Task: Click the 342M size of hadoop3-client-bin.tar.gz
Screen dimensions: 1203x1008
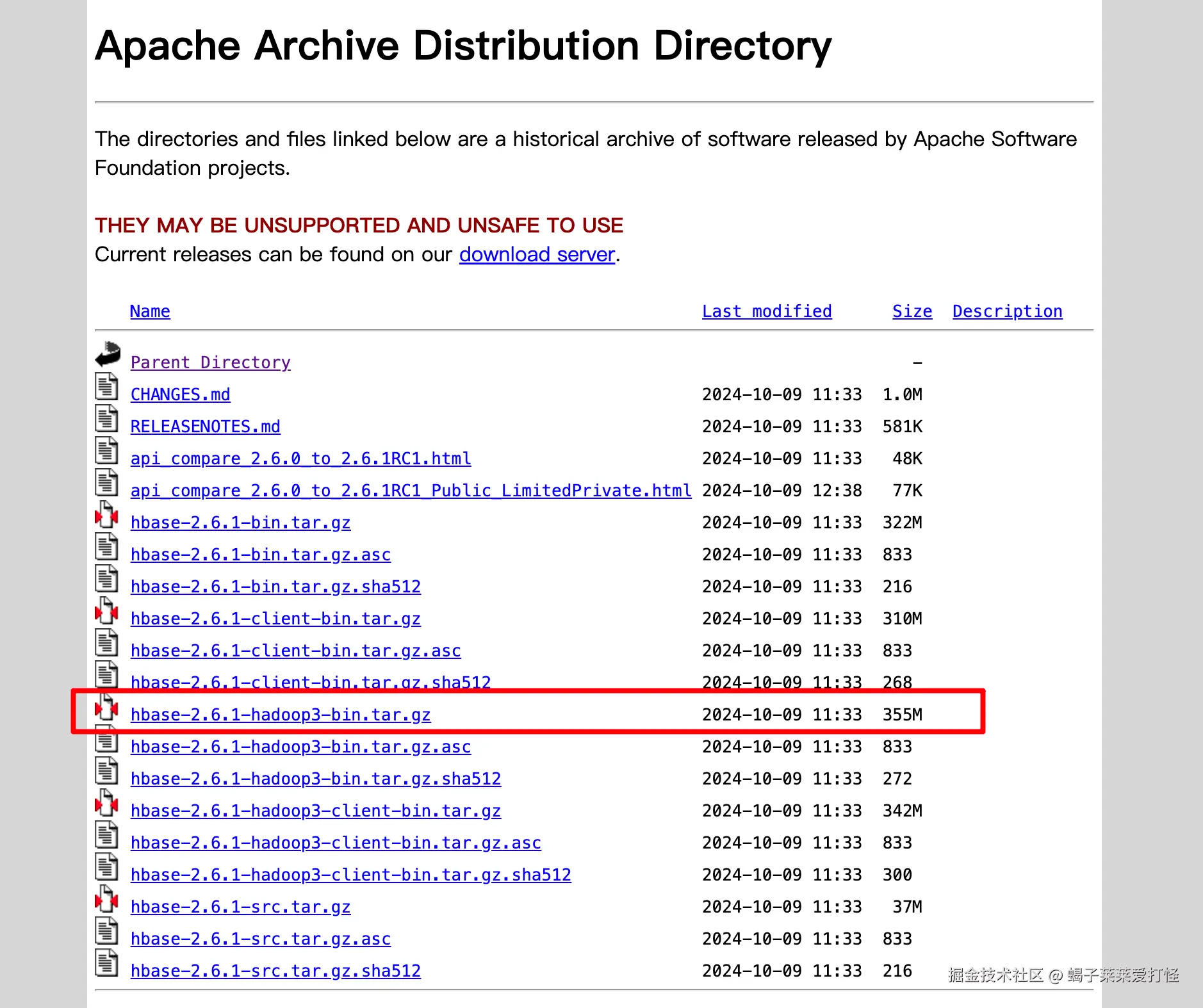Action: [x=902, y=811]
